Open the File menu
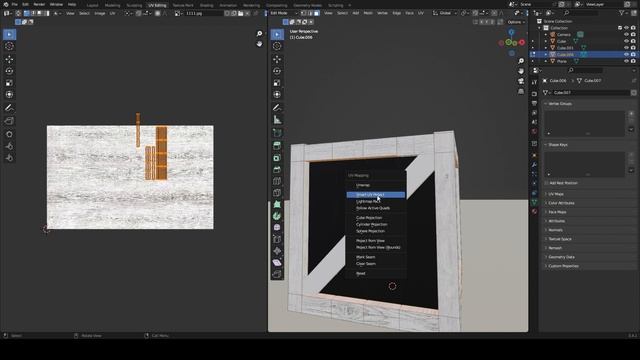Image resolution: width=640 pixels, height=360 pixels. point(15,4)
